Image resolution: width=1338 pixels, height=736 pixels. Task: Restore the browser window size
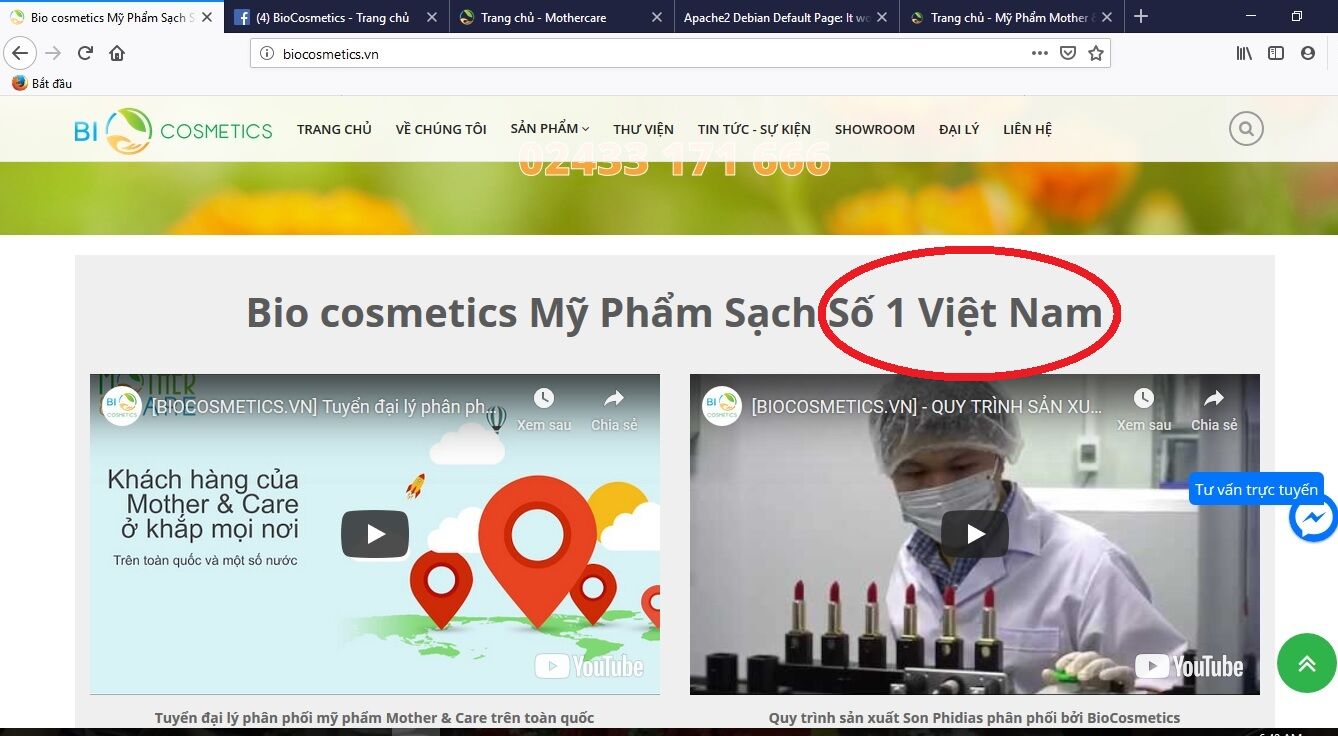coord(1297,16)
